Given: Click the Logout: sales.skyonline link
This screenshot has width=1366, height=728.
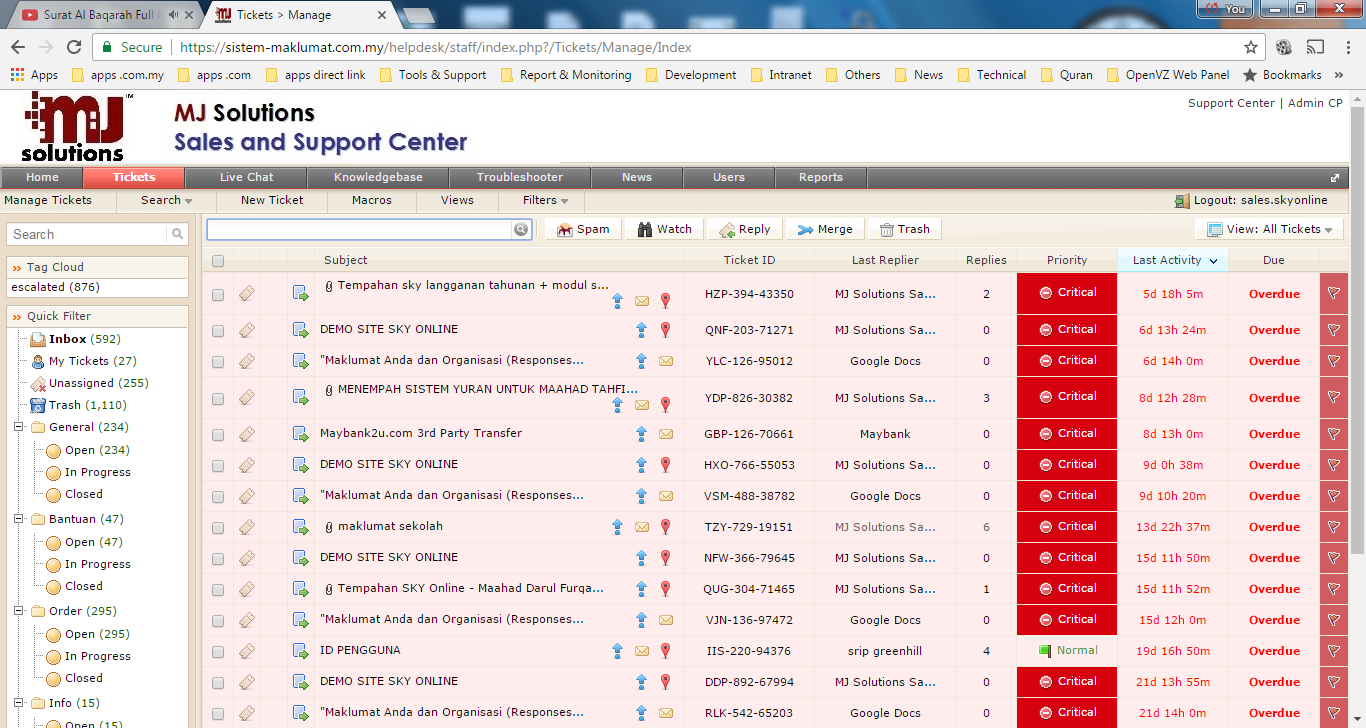Looking at the screenshot, I should point(1251,200).
